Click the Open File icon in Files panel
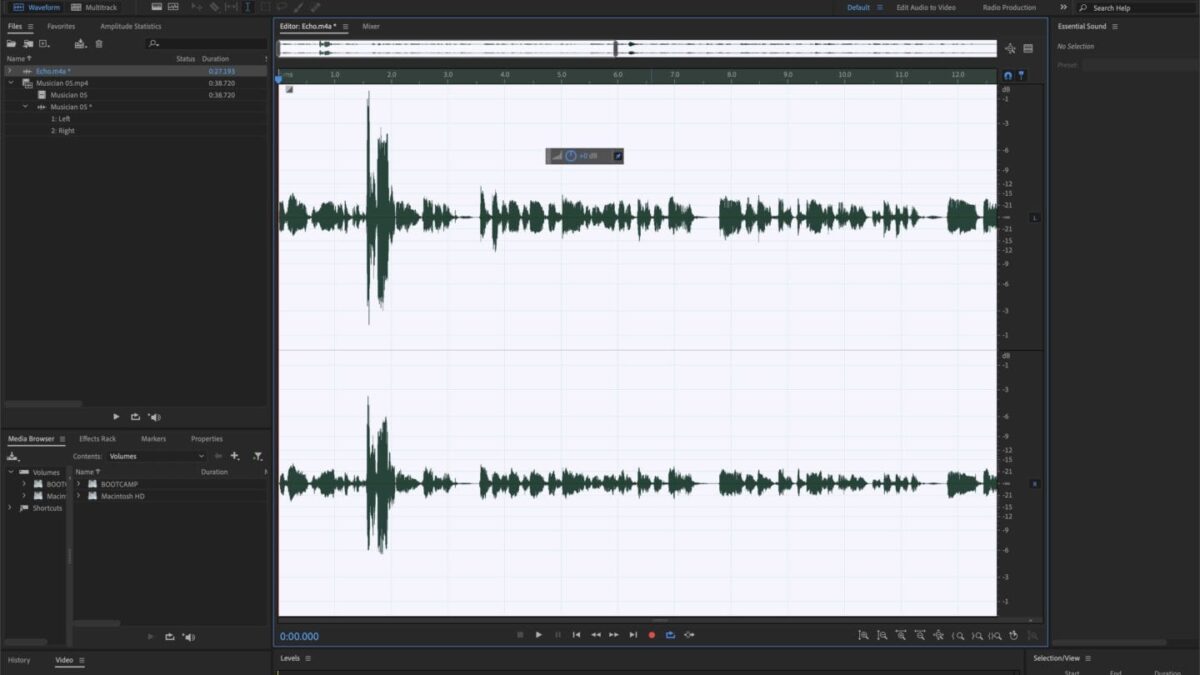The width and height of the screenshot is (1200, 675). click(x=12, y=43)
